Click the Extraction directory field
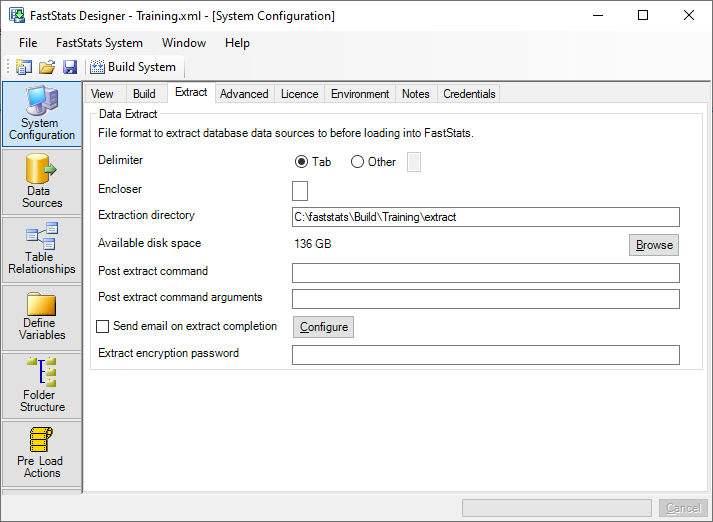The width and height of the screenshot is (713, 522). 486,217
